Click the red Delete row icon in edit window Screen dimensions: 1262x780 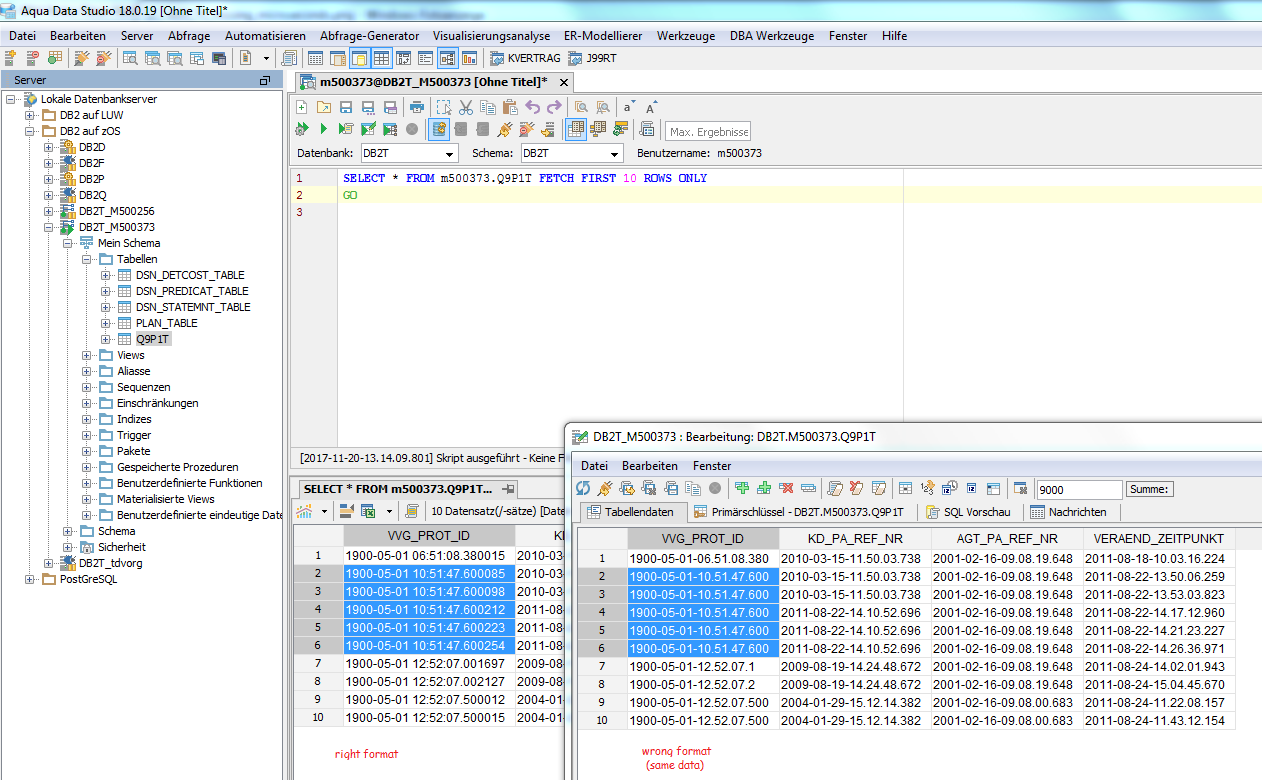[x=785, y=488]
